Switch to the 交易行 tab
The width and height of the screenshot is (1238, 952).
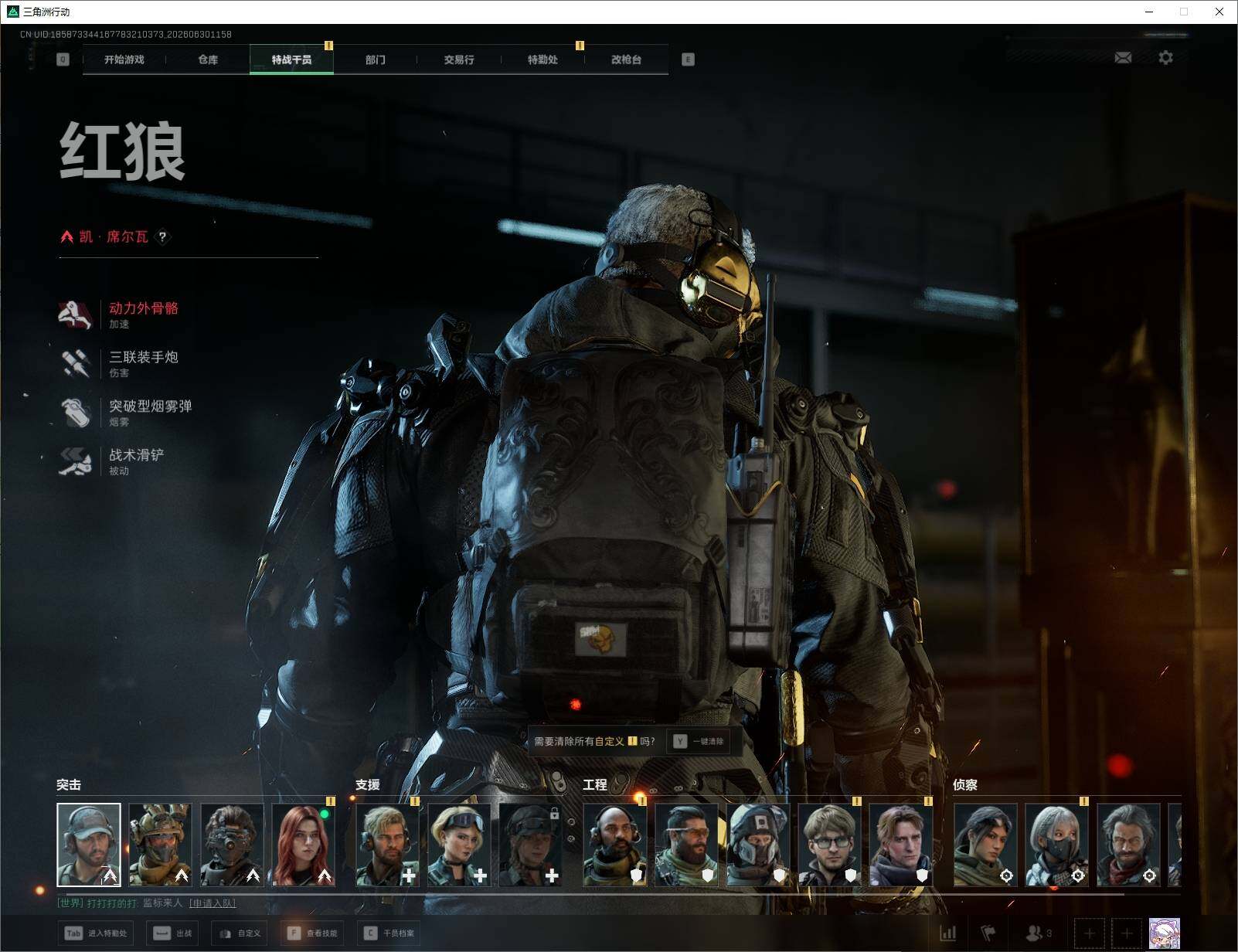click(x=459, y=59)
